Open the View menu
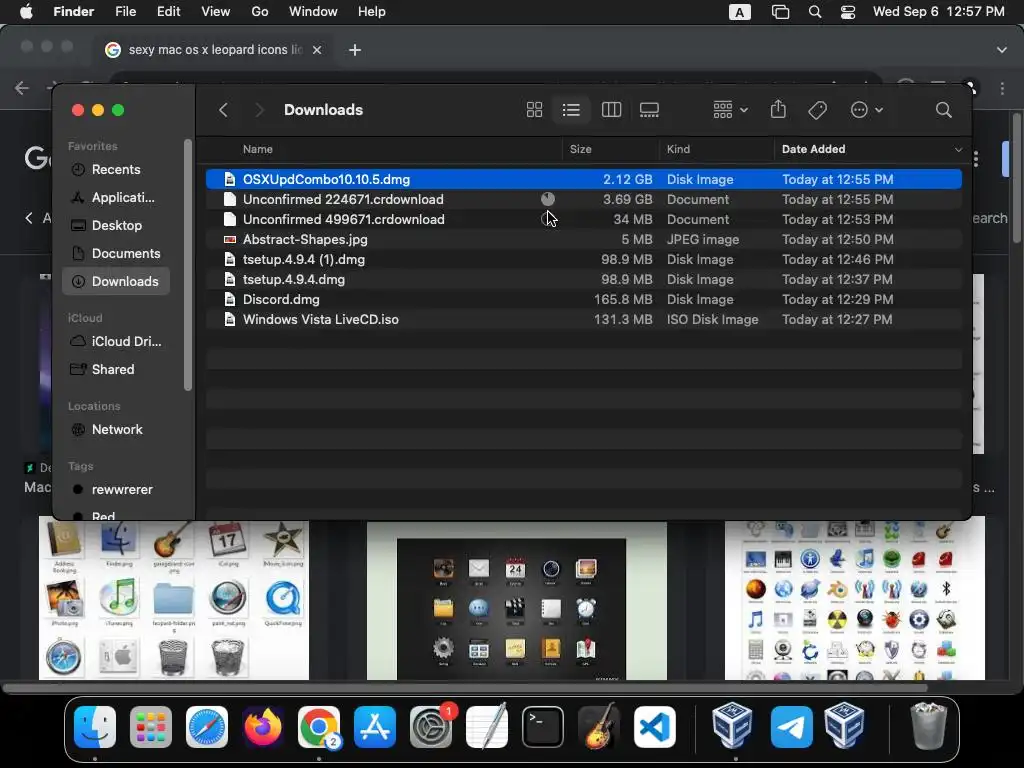Image resolution: width=1024 pixels, height=768 pixels. 216,12
